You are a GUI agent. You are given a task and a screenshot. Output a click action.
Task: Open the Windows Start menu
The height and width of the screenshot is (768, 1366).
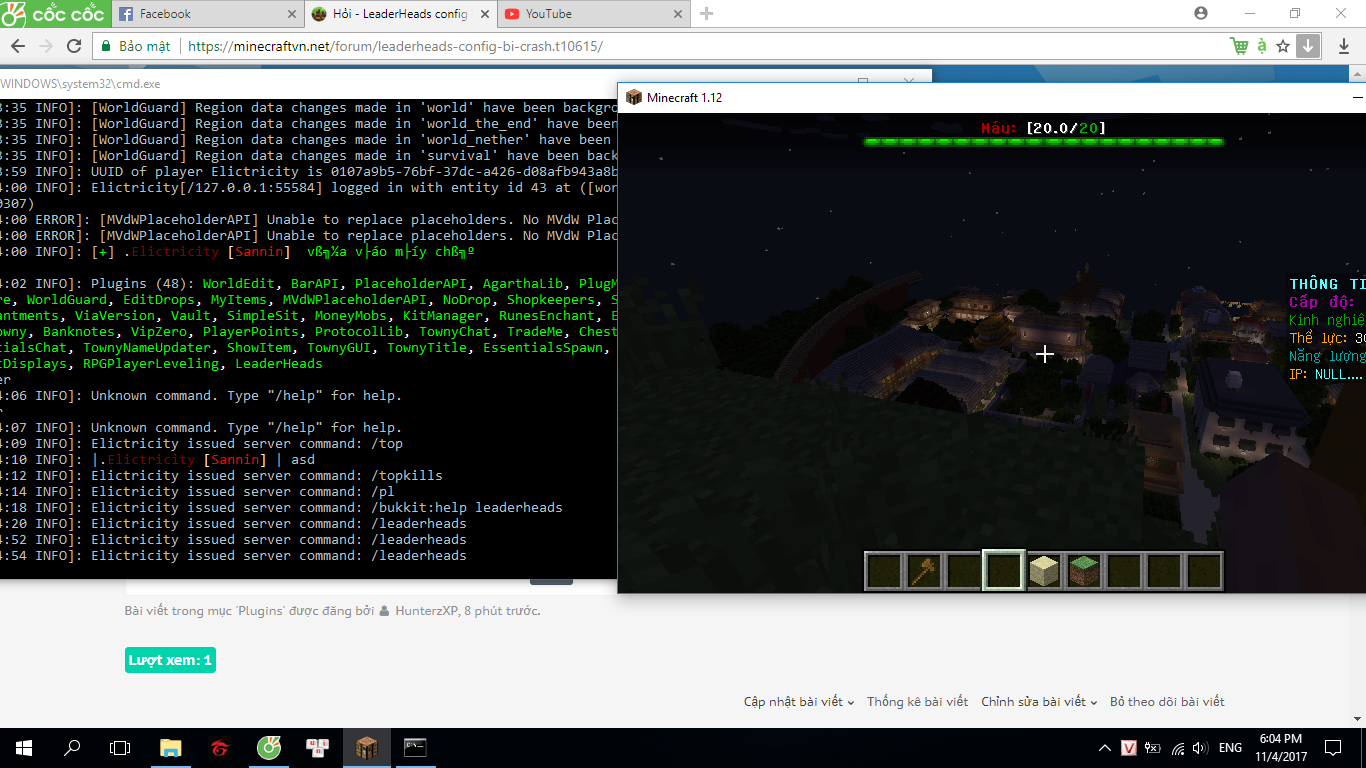tap(24, 747)
